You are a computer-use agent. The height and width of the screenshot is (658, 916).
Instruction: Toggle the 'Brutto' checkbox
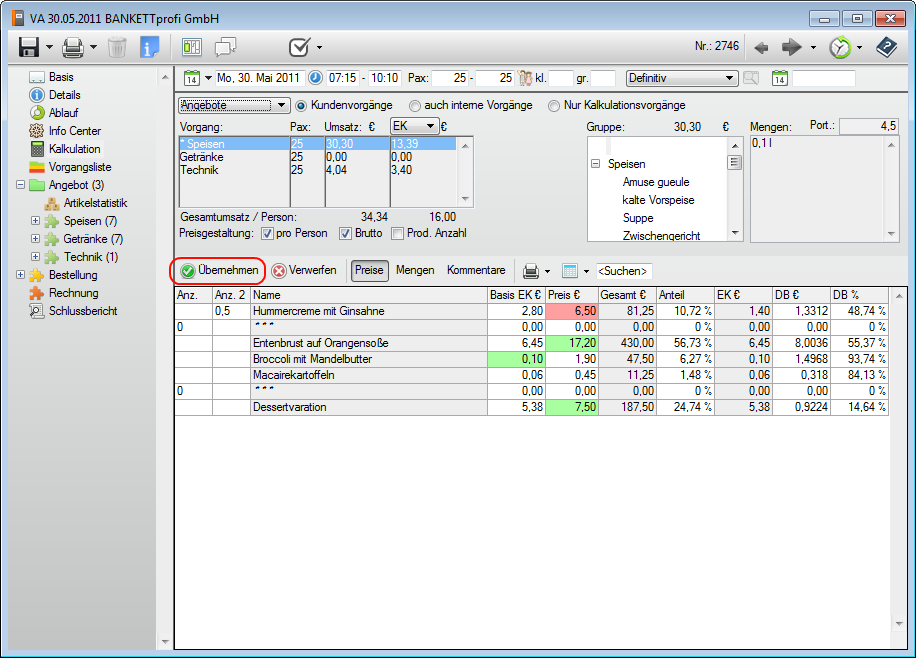tap(346, 234)
